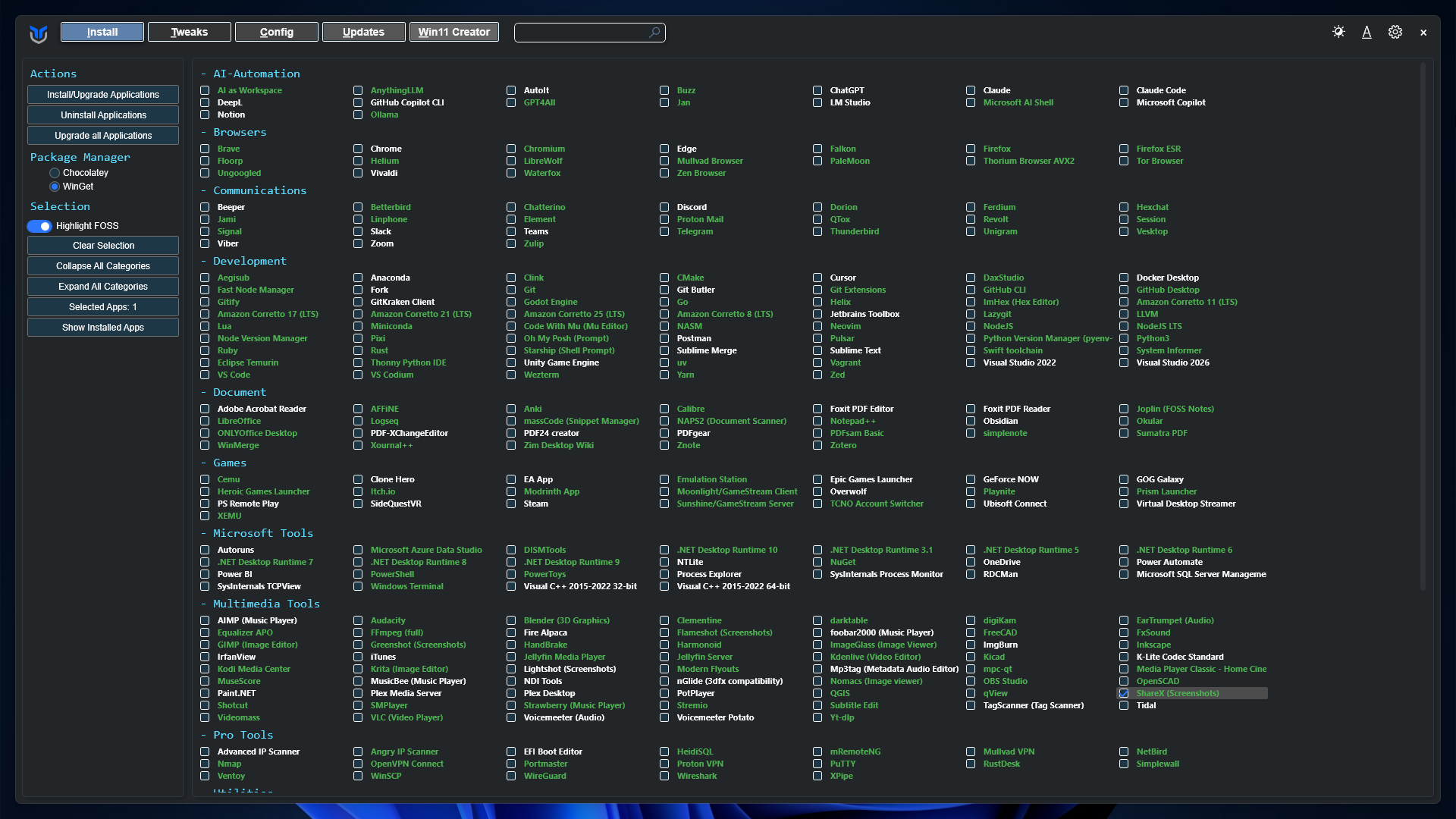This screenshot has height=819, width=1456.
Task: Click the 'Zotero' app label
Action: point(843,445)
